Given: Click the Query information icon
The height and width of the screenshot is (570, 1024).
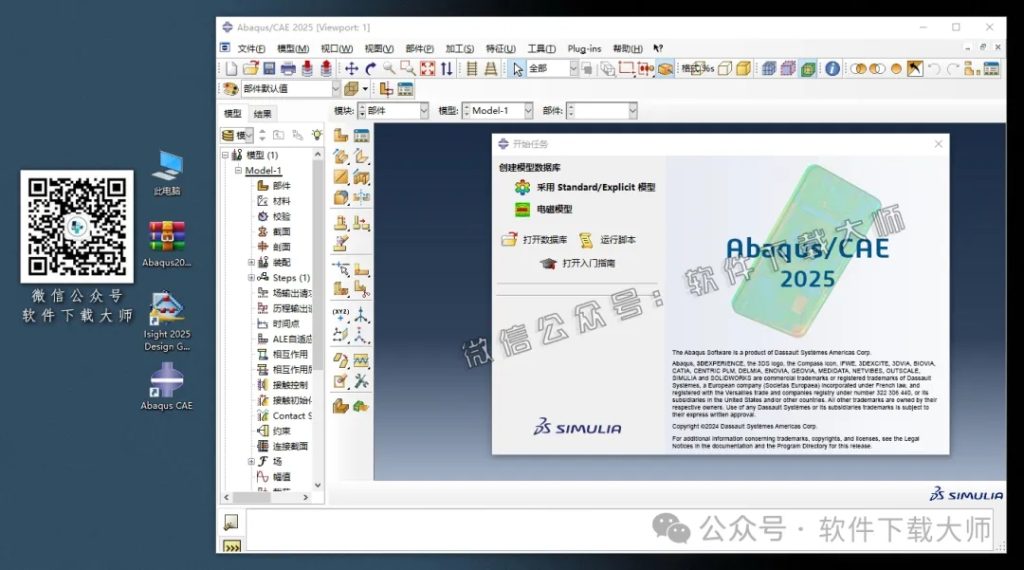Looking at the screenshot, I should click(832, 69).
